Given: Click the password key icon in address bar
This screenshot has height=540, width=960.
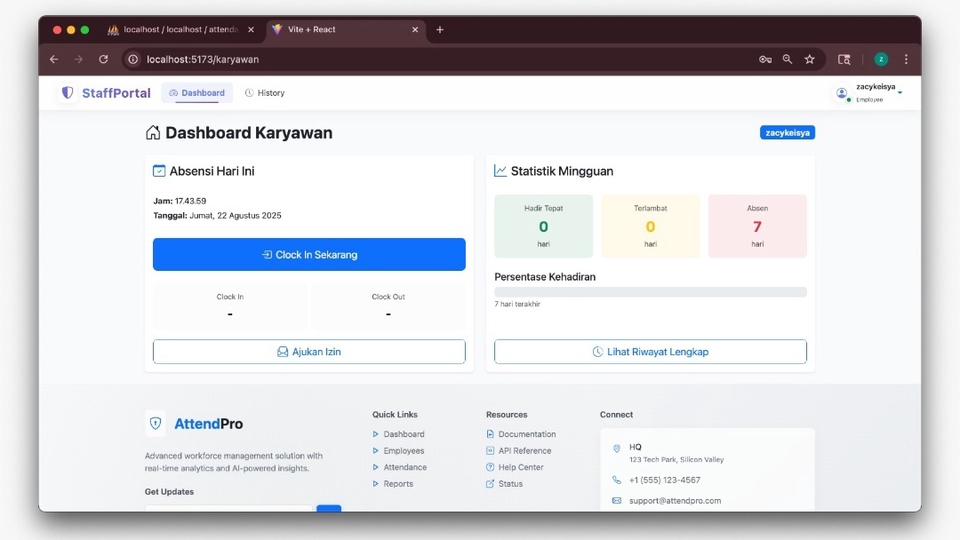Looking at the screenshot, I should pos(765,60).
